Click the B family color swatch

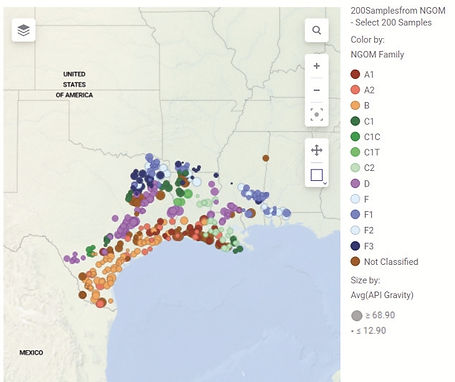356,106
